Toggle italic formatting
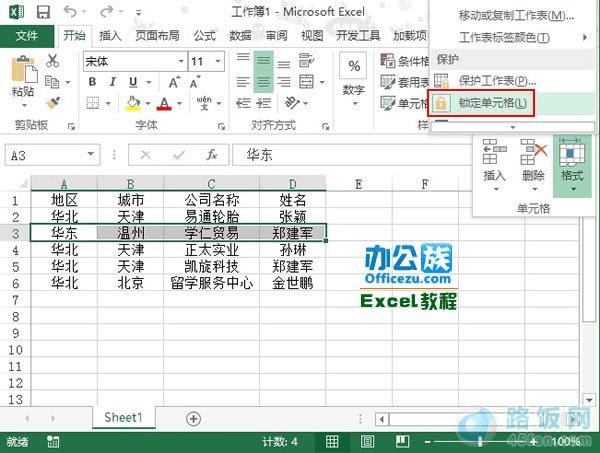 tap(112, 81)
